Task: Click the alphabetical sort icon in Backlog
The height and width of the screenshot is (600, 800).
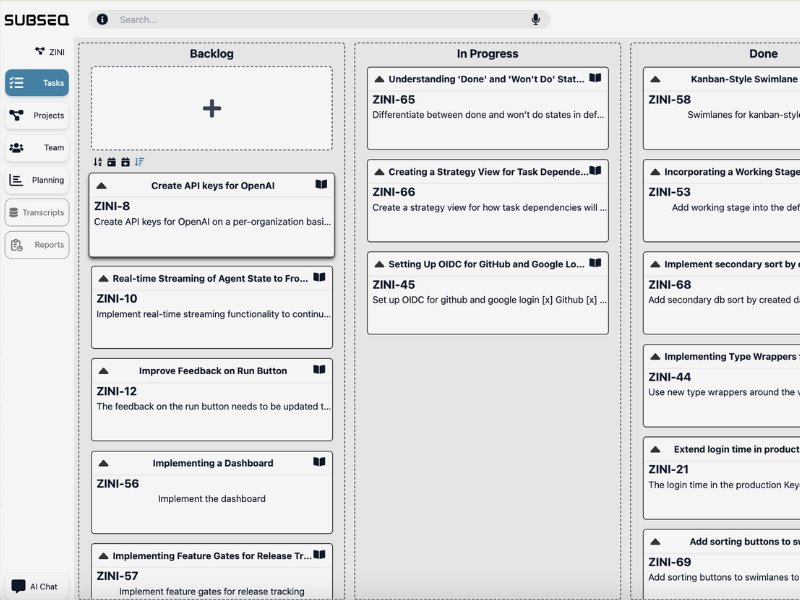Action: tap(98, 162)
